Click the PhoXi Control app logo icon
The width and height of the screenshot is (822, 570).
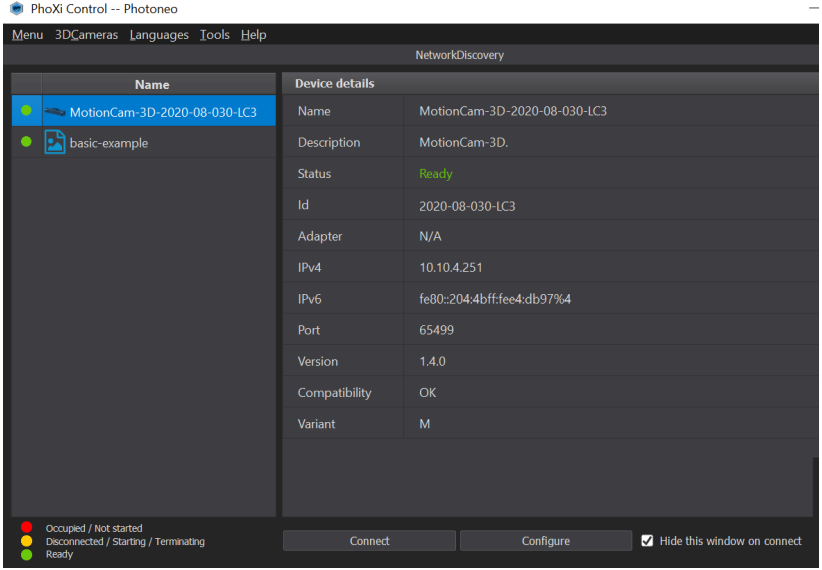[16, 9]
